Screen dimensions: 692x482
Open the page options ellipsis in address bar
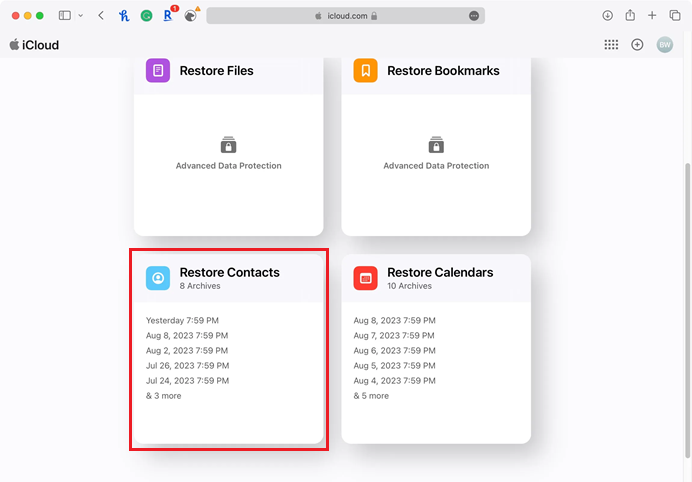point(474,16)
